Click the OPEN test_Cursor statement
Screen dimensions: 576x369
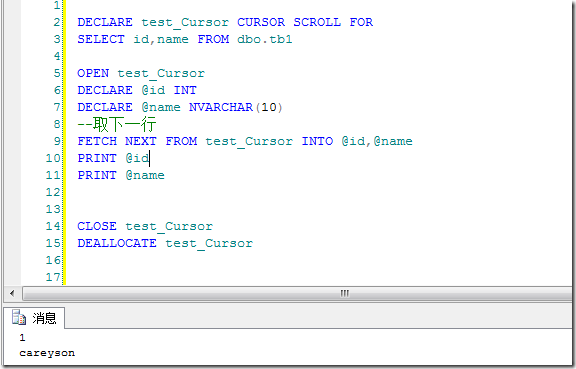coord(141,74)
